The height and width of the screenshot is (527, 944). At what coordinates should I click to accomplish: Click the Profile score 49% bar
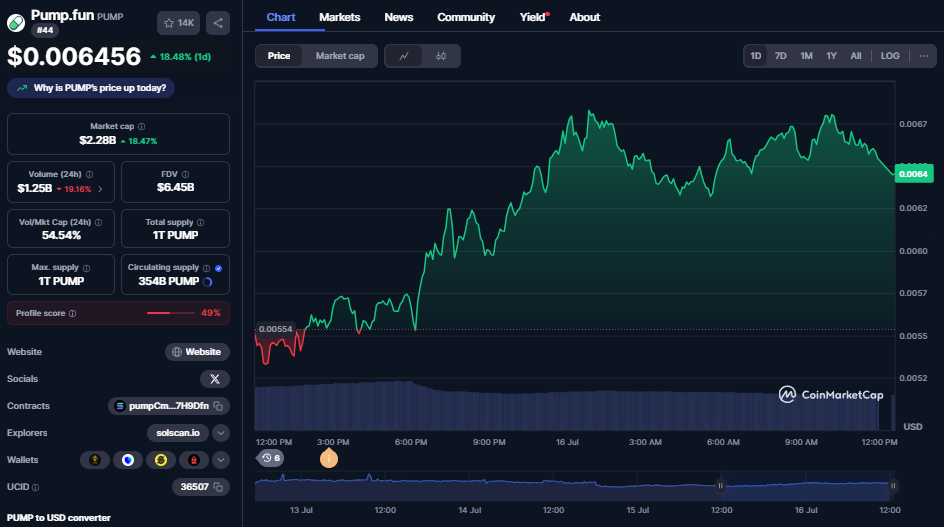[118, 313]
